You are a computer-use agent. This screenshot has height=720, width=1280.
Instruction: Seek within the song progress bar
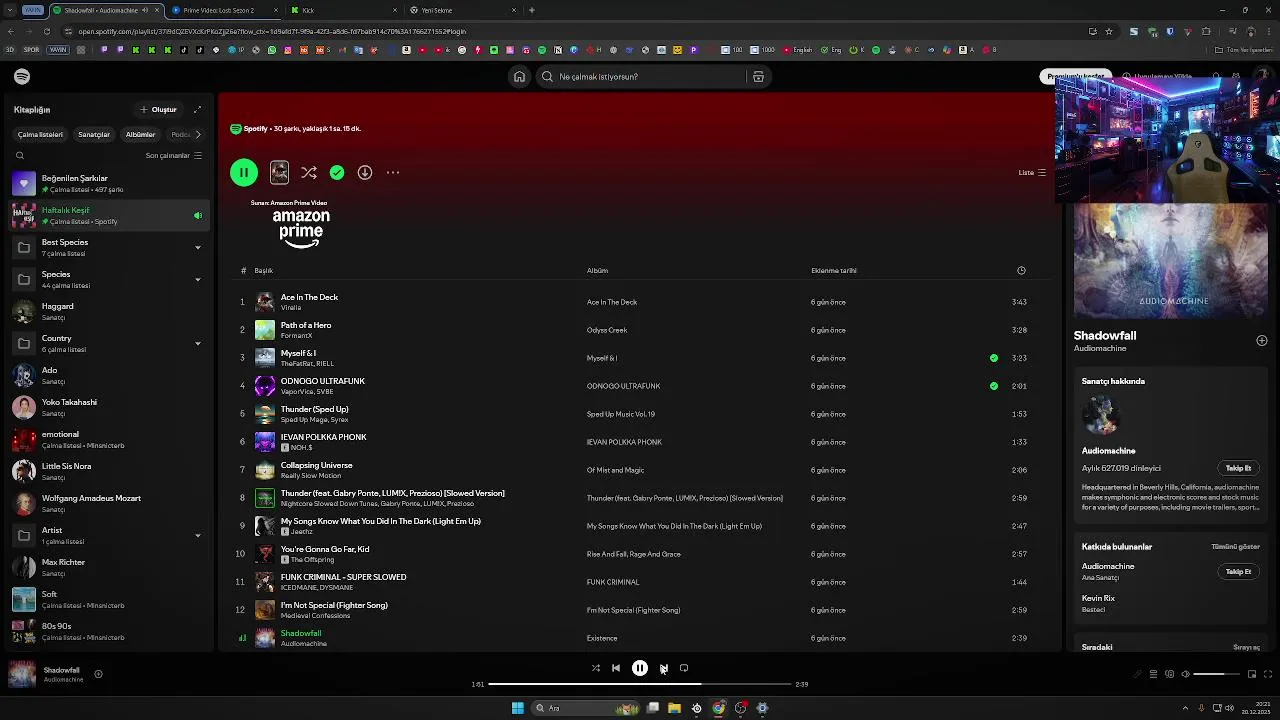point(640,684)
